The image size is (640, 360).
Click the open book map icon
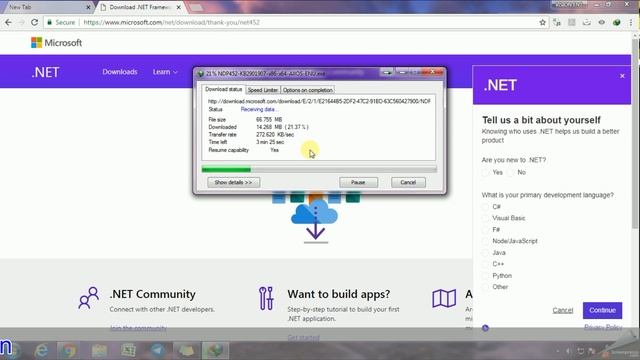coord(444,298)
